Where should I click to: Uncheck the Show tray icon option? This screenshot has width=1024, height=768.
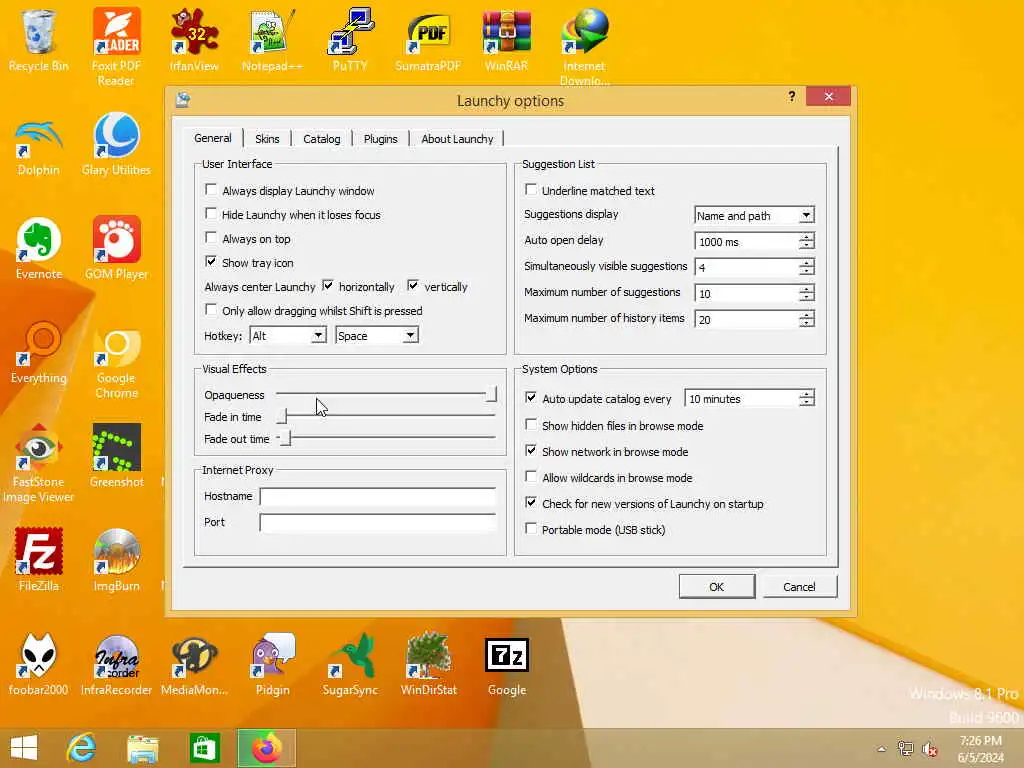[210, 262]
